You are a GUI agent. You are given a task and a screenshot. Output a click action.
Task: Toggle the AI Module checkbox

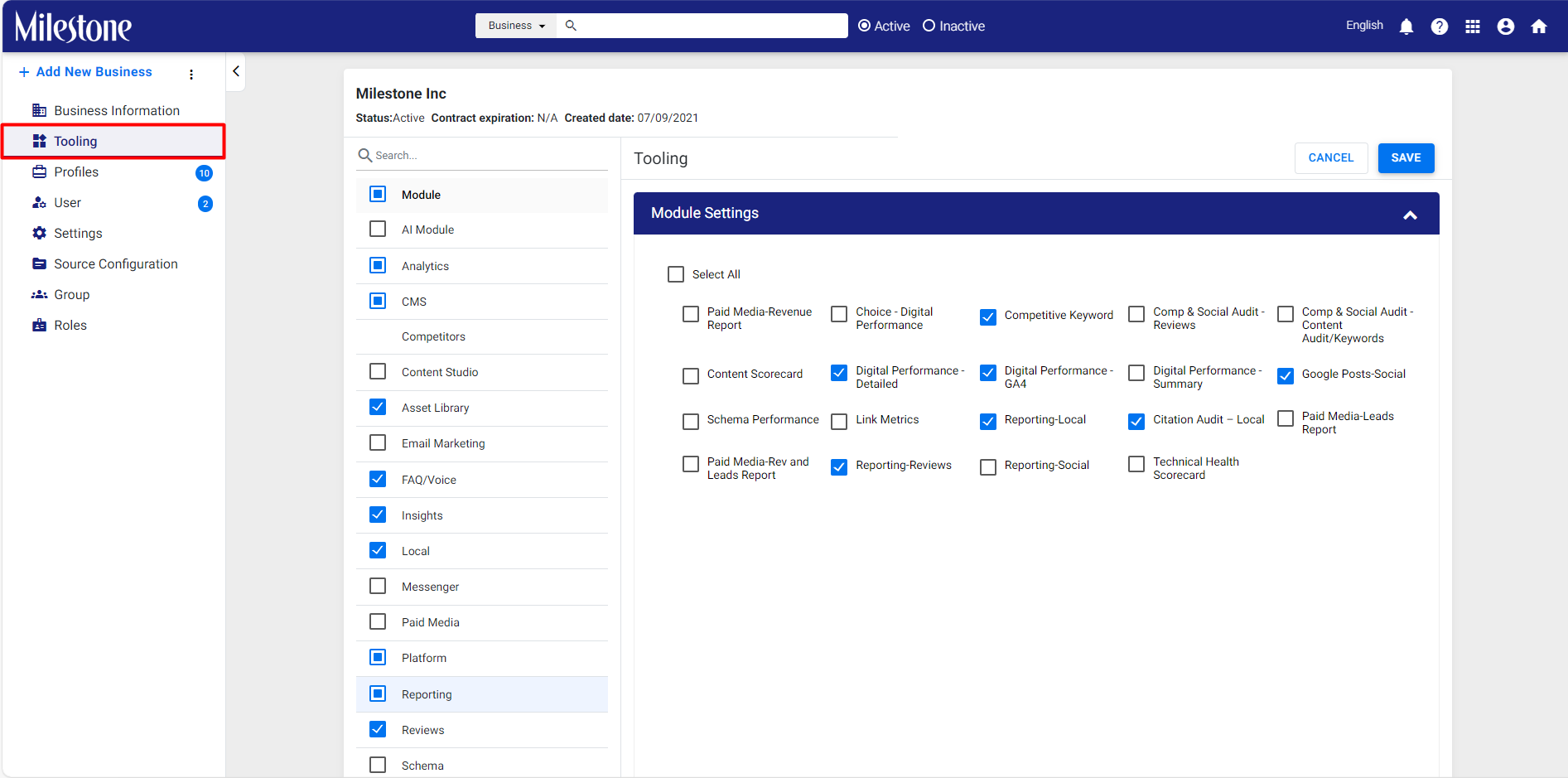pyautogui.click(x=378, y=229)
